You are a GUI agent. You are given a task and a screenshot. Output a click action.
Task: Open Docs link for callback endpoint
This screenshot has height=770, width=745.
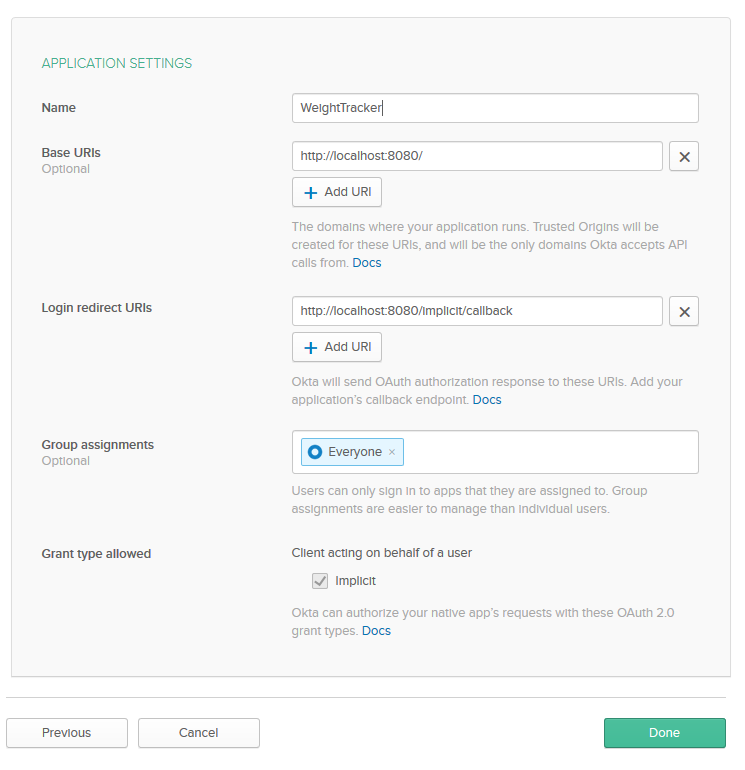[487, 400]
